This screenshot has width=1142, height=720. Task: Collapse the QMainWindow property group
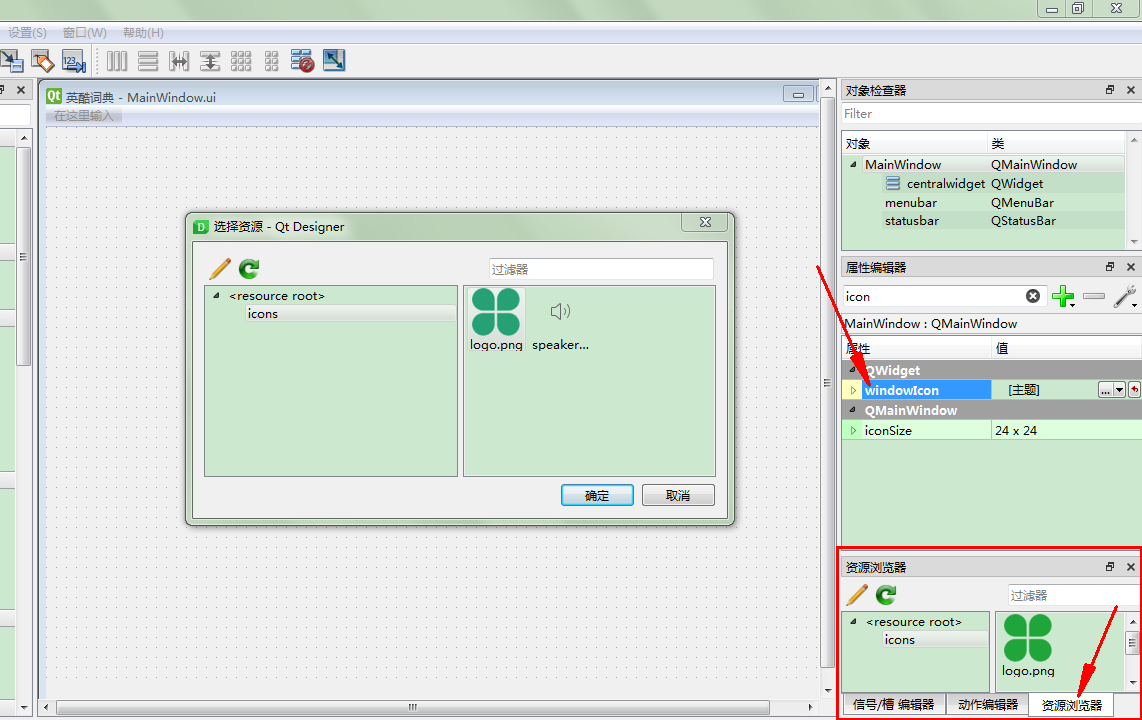coord(853,410)
